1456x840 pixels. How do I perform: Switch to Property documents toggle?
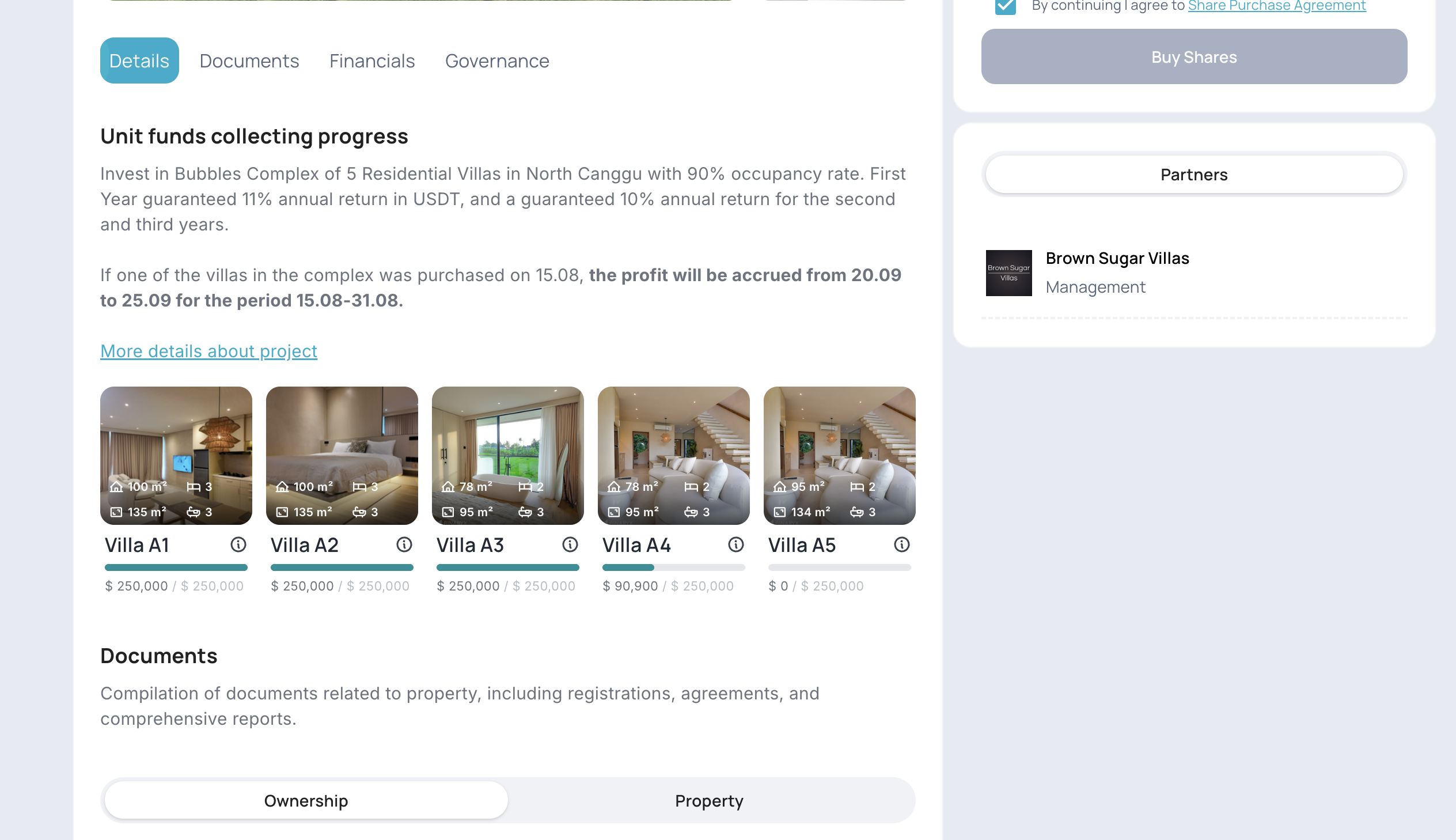708,800
